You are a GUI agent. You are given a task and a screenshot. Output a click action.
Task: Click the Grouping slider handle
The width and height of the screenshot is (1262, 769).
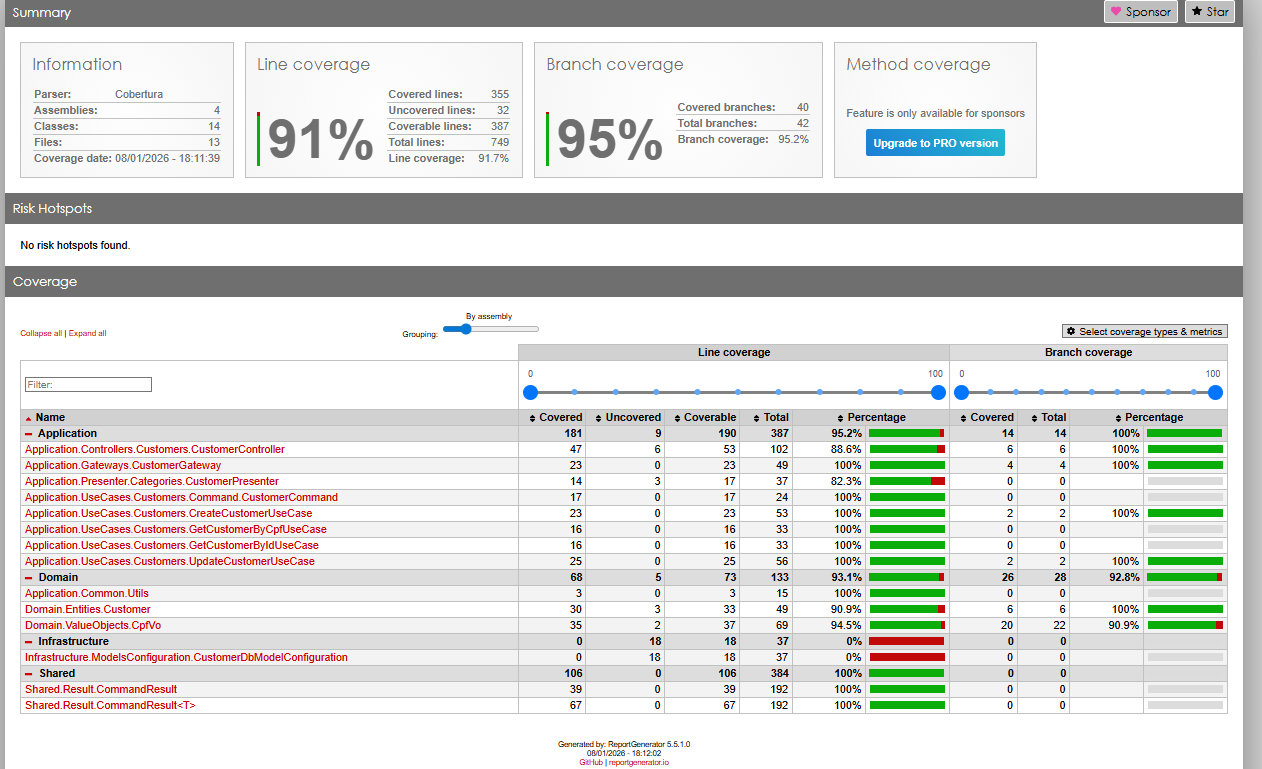[465, 329]
